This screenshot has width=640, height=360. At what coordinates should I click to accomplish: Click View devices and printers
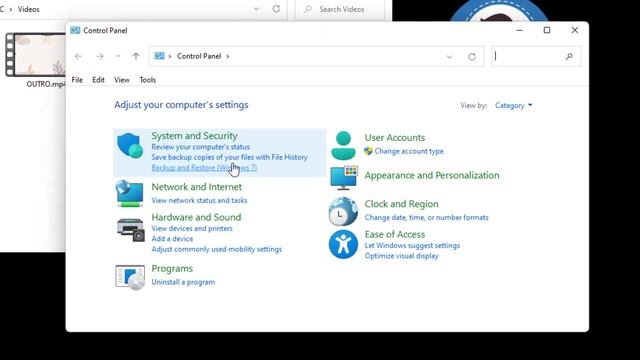(192, 229)
